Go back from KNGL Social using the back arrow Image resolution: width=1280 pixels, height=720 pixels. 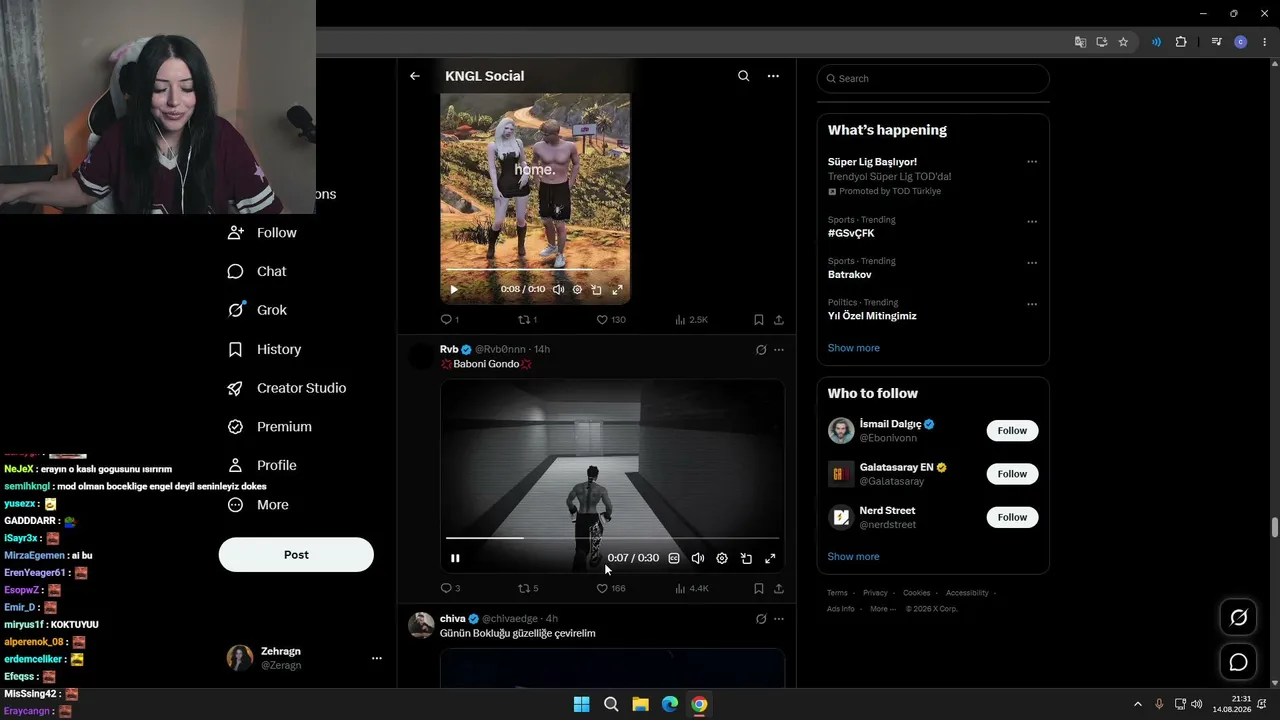(x=415, y=76)
